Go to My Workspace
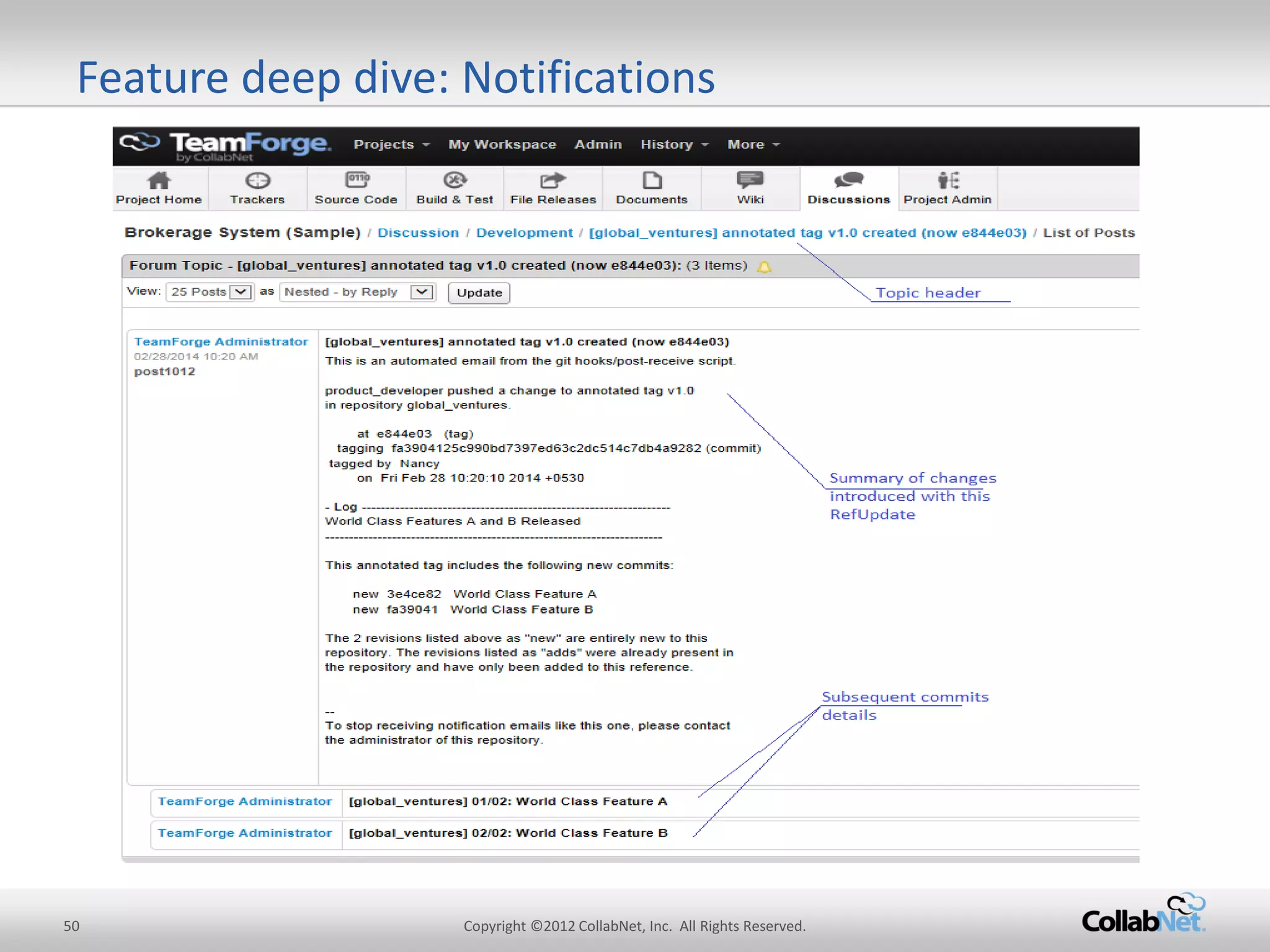This screenshot has width=1270, height=952. [502, 144]
